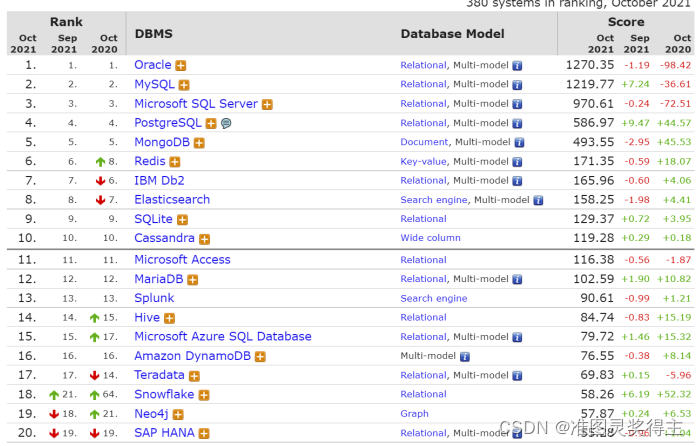Viewport: 699px width, 446px height.
Task: Click the orange plus icon next to PostgreSQL
Action: [211, 124]
